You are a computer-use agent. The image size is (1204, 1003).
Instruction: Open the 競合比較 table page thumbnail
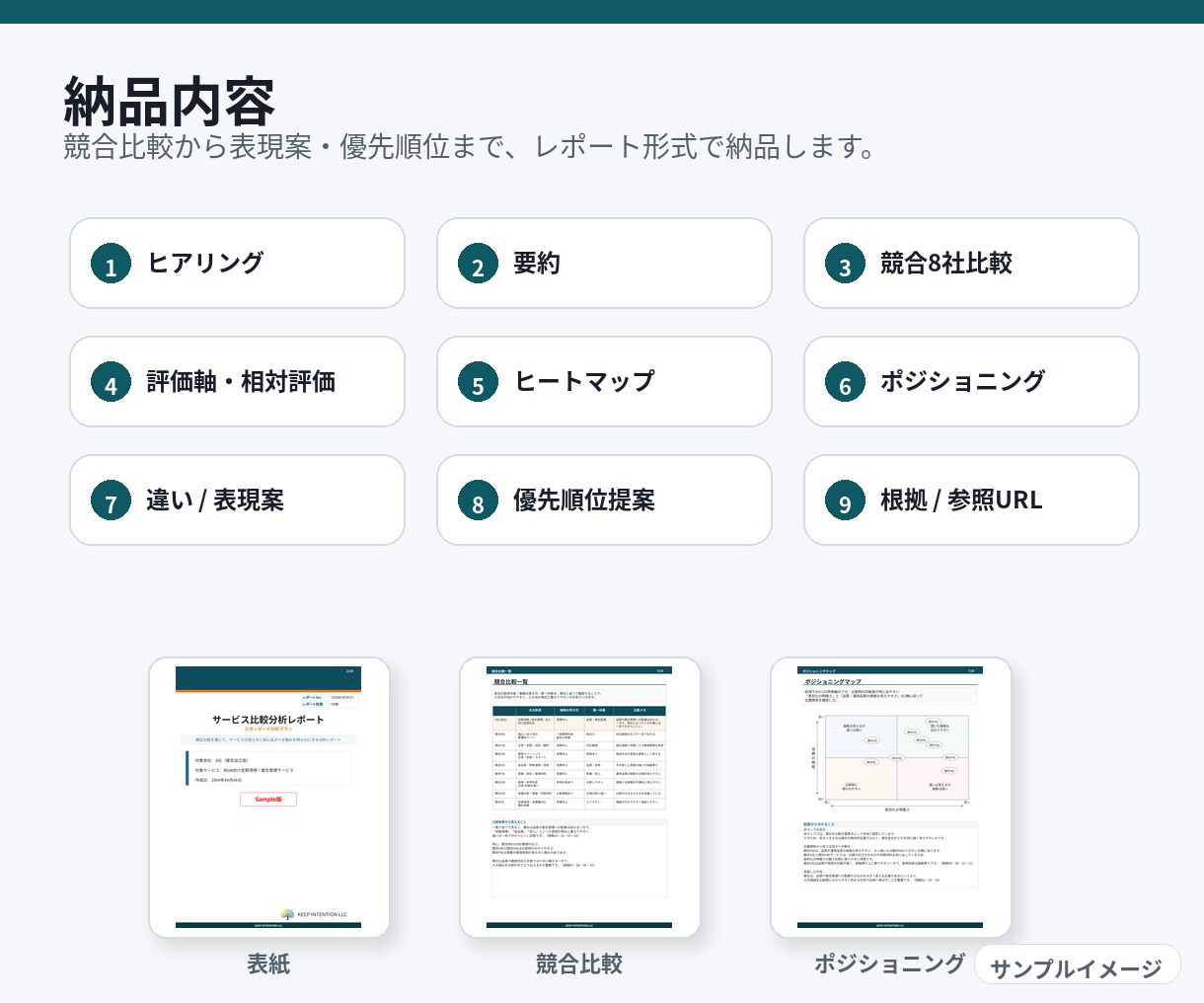pos(579,798)
